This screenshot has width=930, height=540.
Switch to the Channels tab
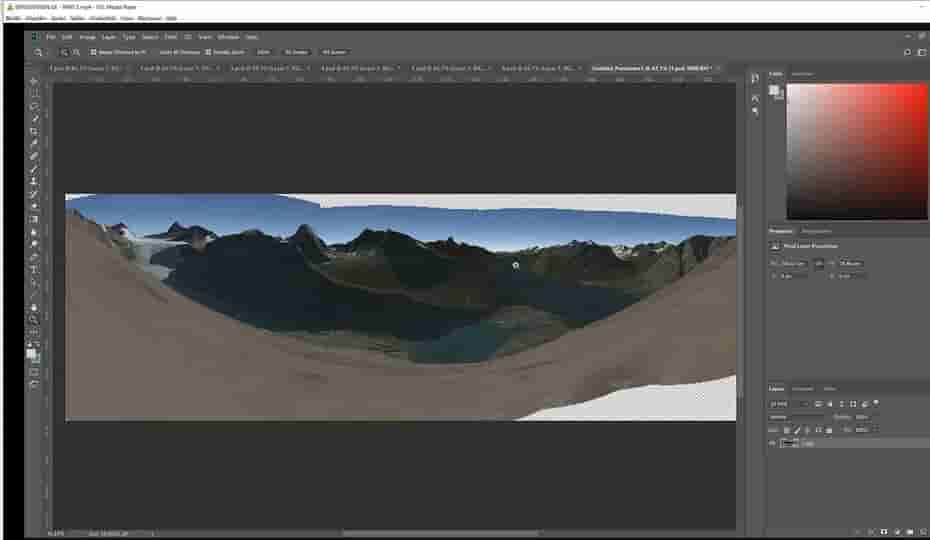[x=803, y=389]
